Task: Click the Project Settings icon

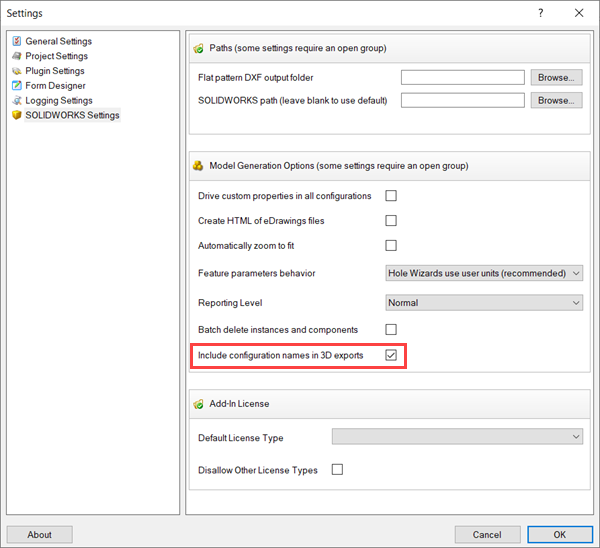Action: [16, 56]
